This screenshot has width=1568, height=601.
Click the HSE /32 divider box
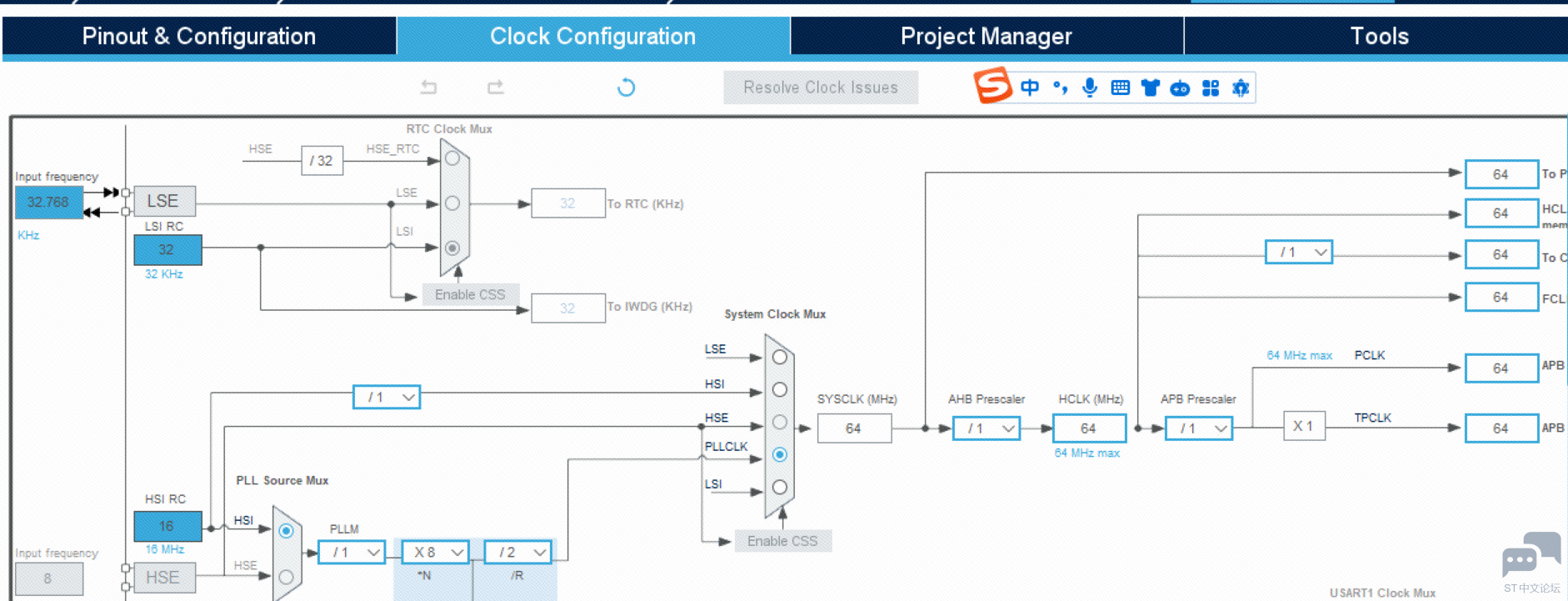322,161
